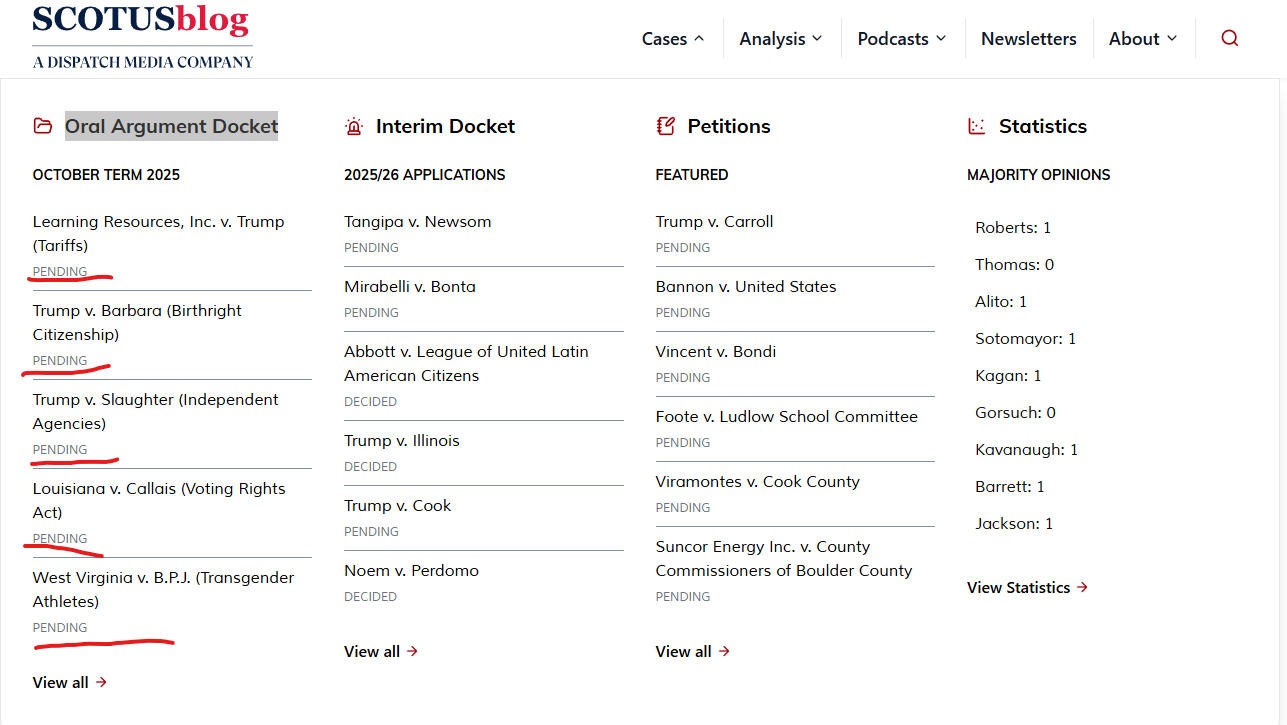Click the edit icon beside Petitions
This screenshot has width=1287, height=725.
(665, 126)
